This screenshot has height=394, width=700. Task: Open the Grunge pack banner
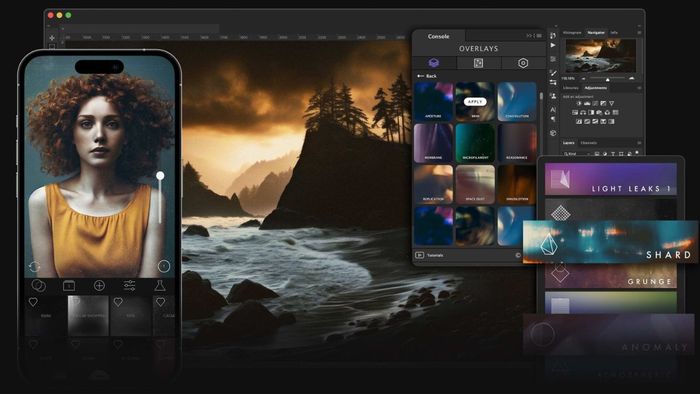pyautogui.click(x=611, y=276)
